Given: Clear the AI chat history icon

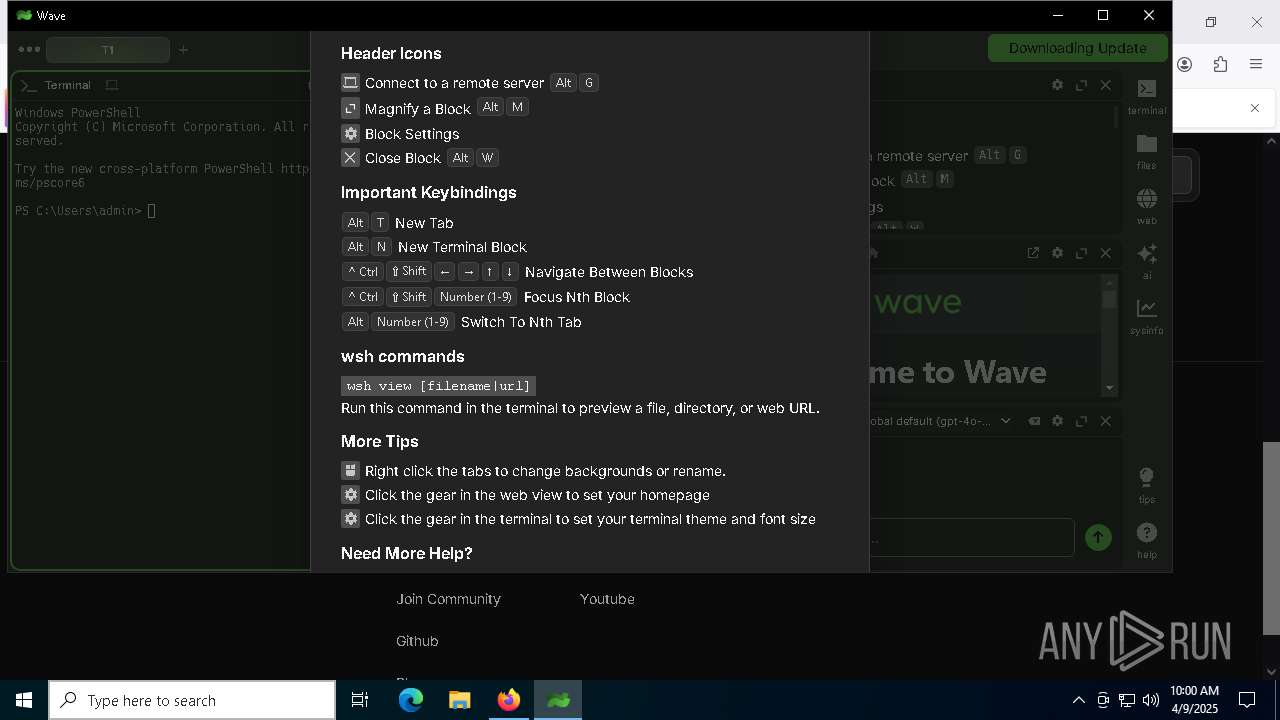Looking at the screenshot, I should [x=1034, y=421].
